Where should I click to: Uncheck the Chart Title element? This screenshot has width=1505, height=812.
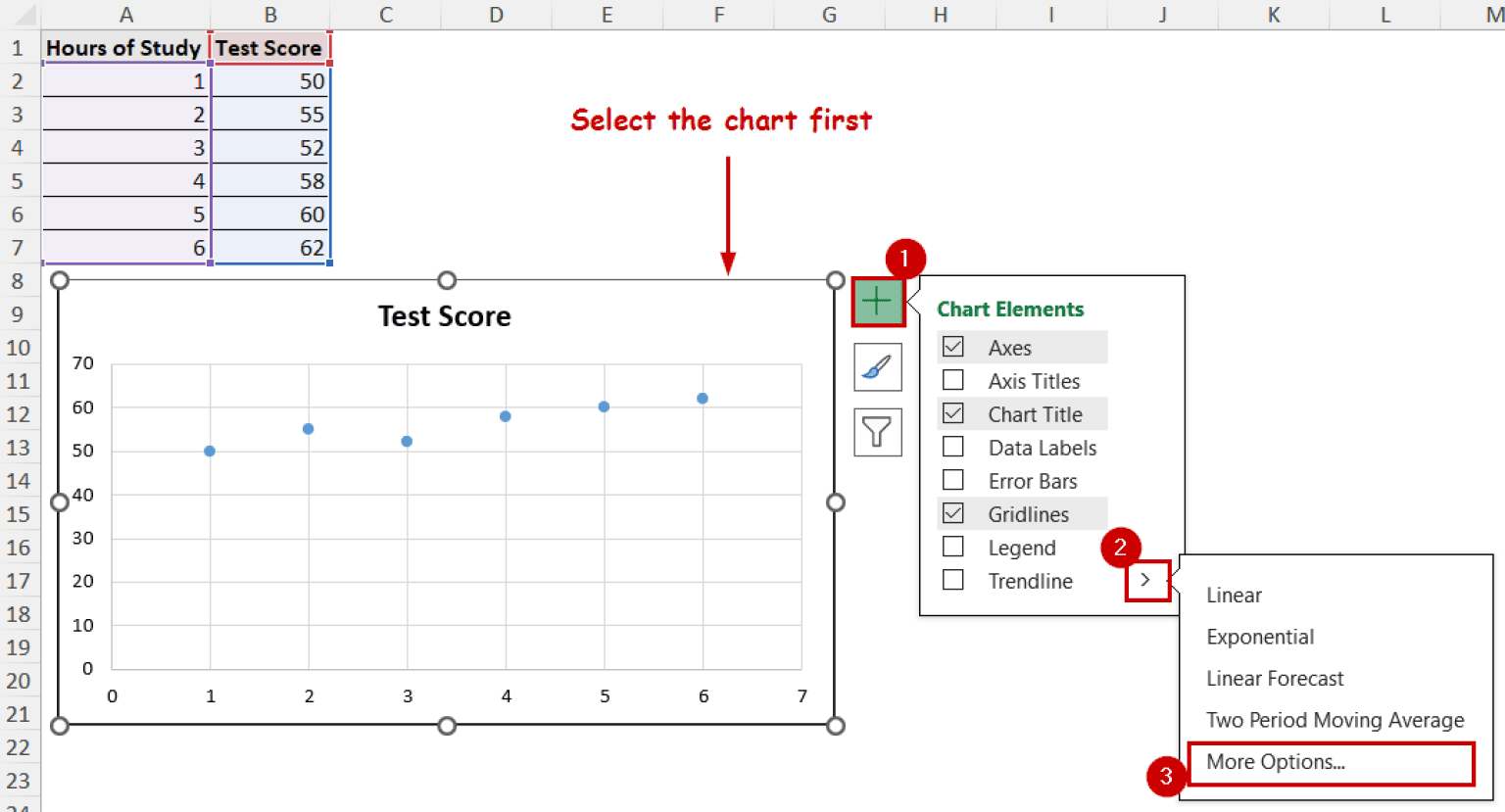tap(952, 413)
